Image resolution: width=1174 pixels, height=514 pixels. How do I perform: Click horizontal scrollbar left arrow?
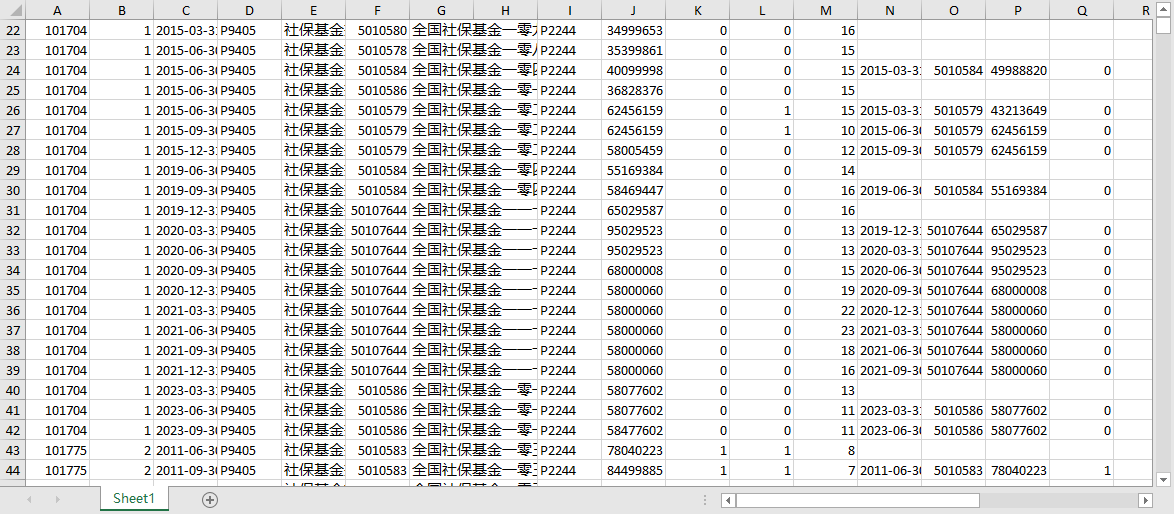728,499
